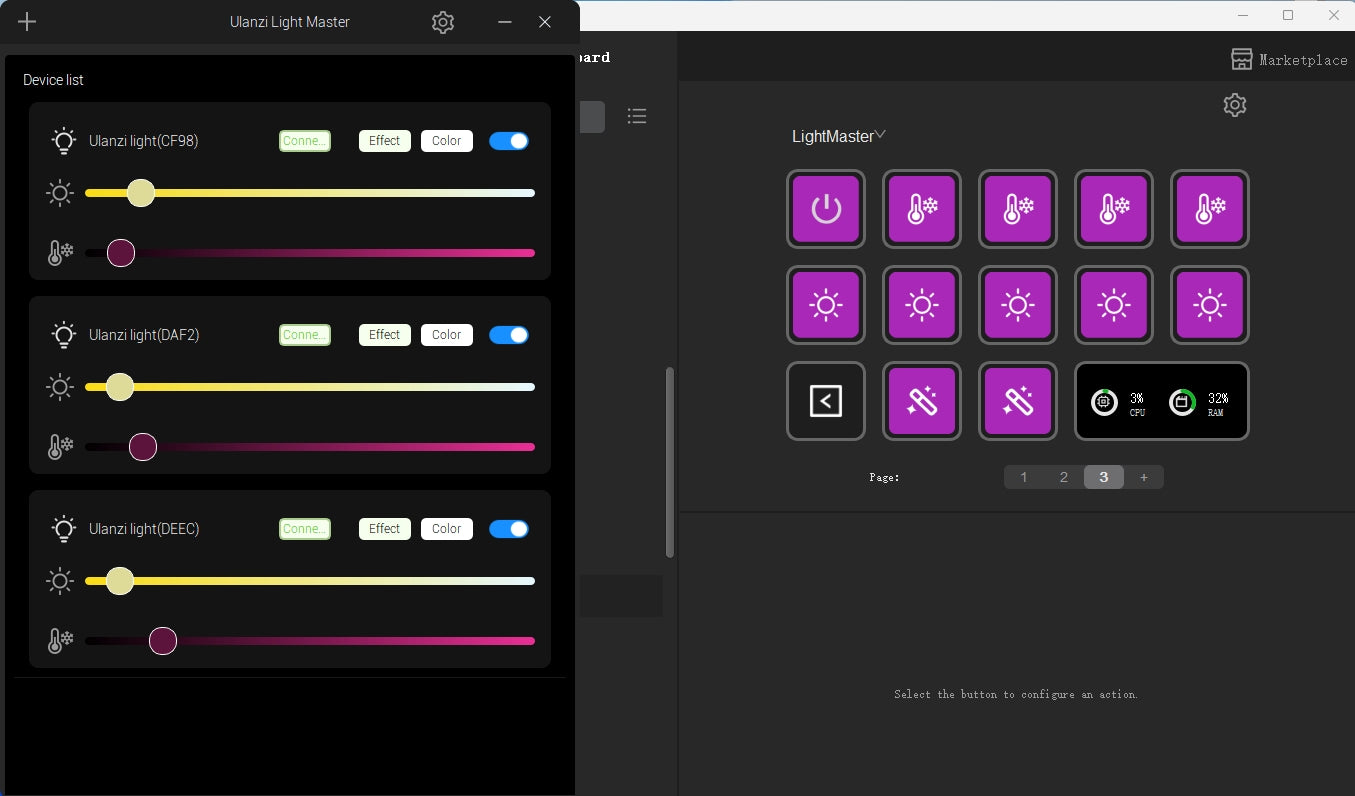This screenshot has width=1355, height=796.
Task: Click the plus icon to add a device
Action: point(27,22)
